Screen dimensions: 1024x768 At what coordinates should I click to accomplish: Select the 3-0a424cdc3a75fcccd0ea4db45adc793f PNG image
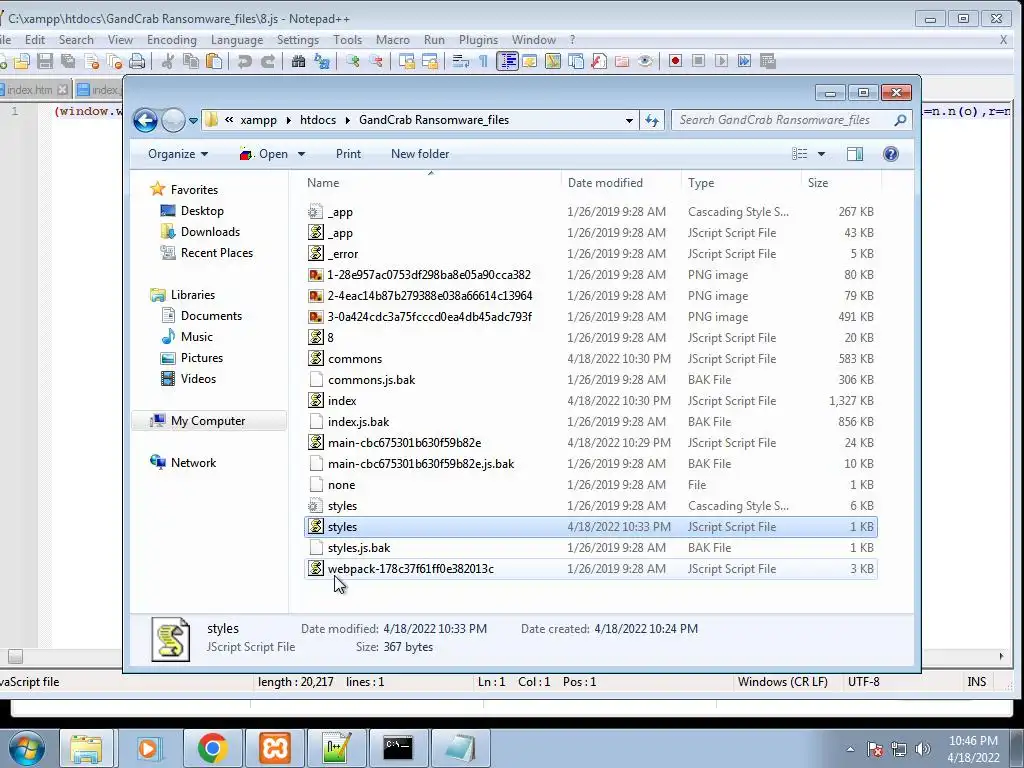pyautogui.click(x=590, y=317)
